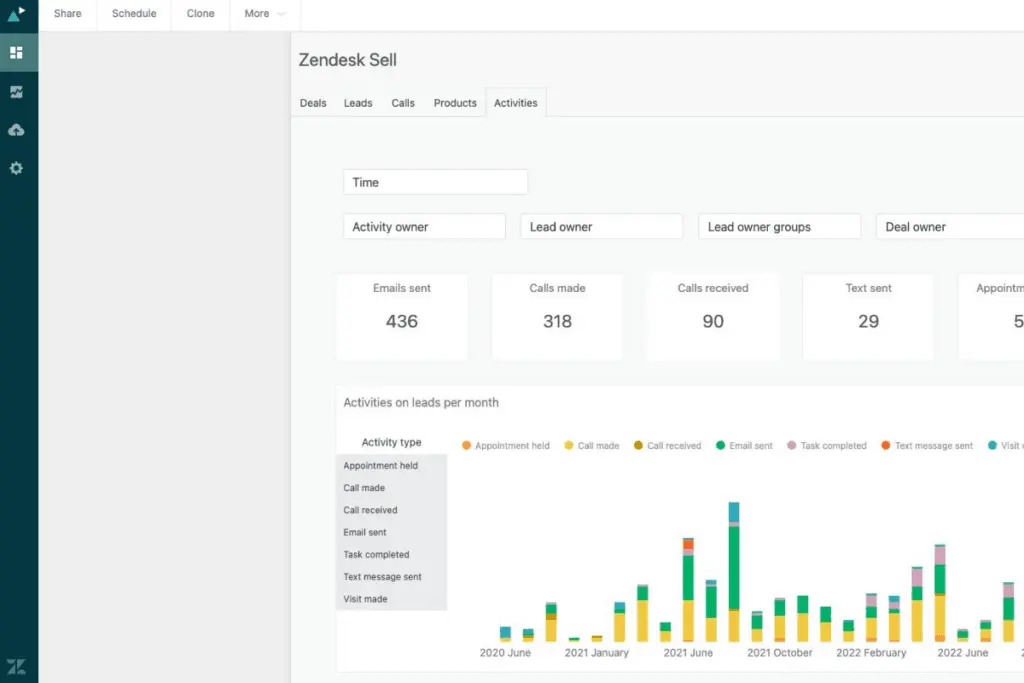This screenshot has width=1024, height=683.
Task: Switch to the Deals tab
Action: tap(313, 103)
